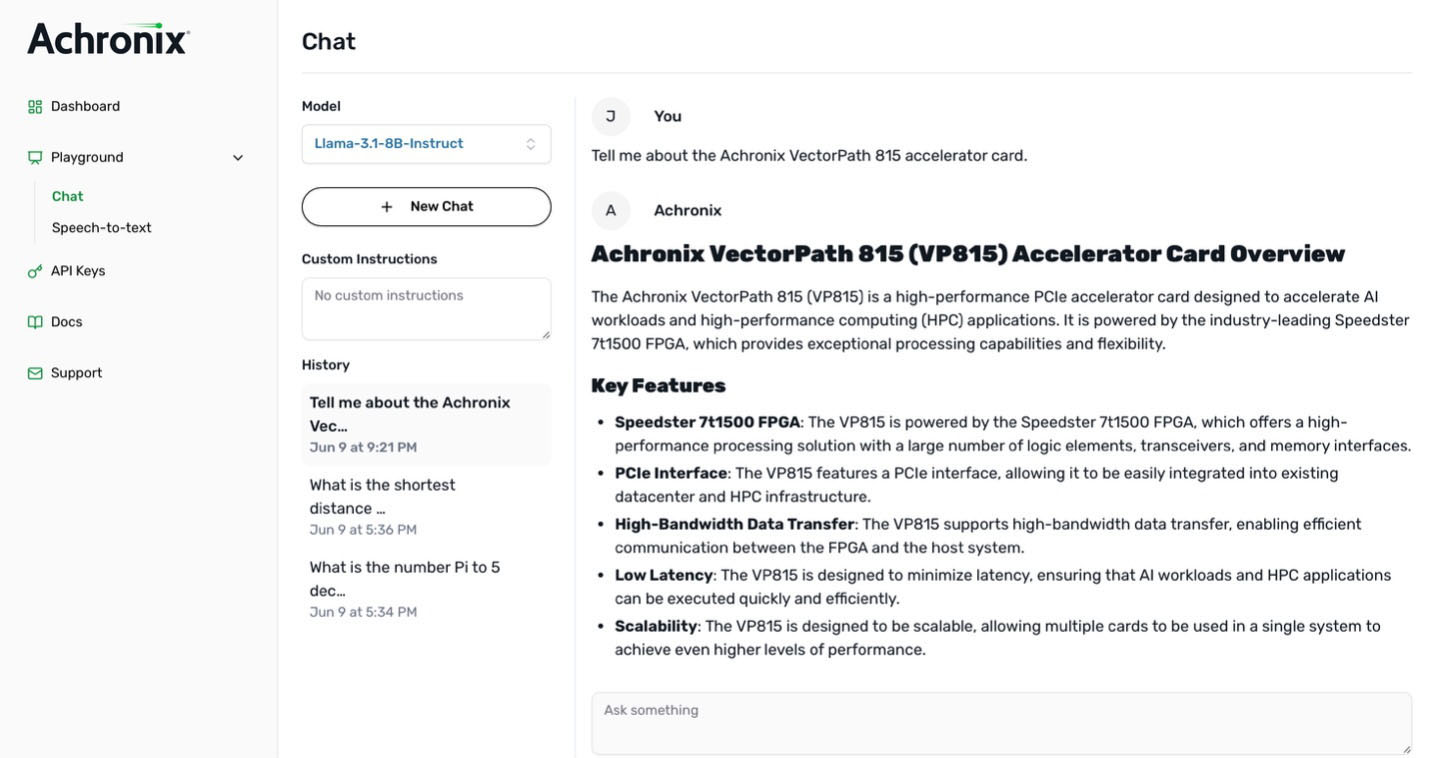Click the Dashboard grid icon

(35, 107)
